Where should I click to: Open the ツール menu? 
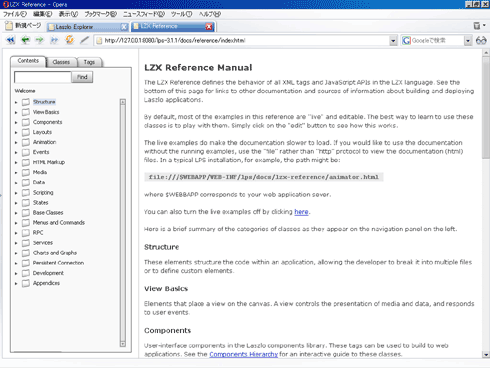click(181, 14)
